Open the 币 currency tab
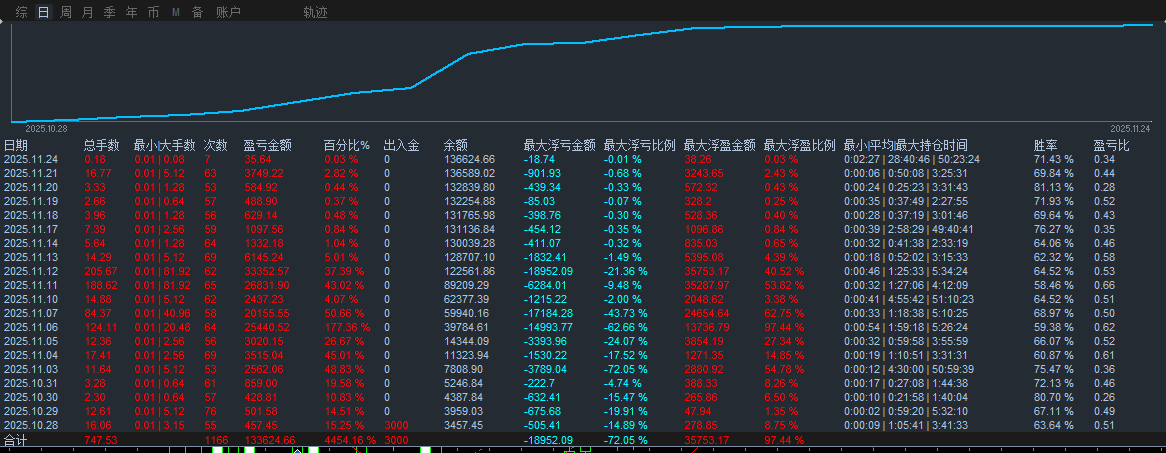Screen dimensions: 1166x453 point(153,12)
